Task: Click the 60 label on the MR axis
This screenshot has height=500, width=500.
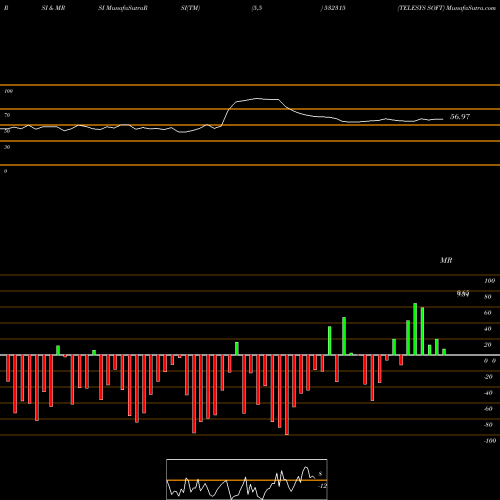Action: click(488, 313)
